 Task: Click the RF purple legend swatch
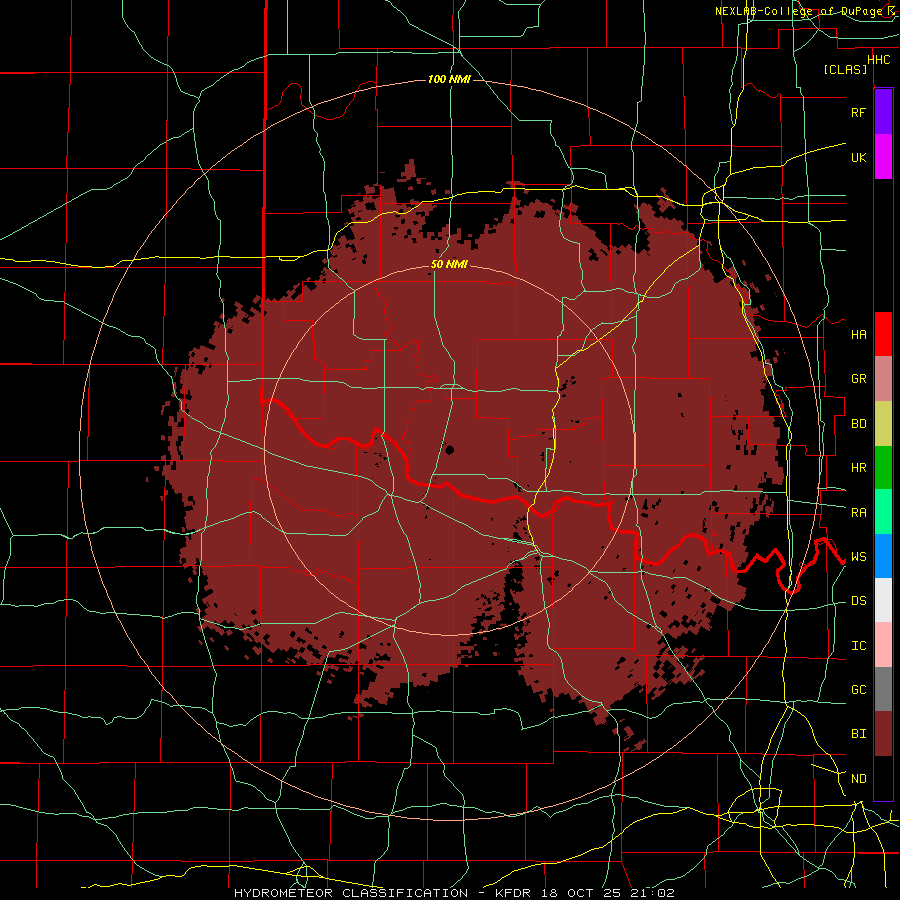(883, 112)
